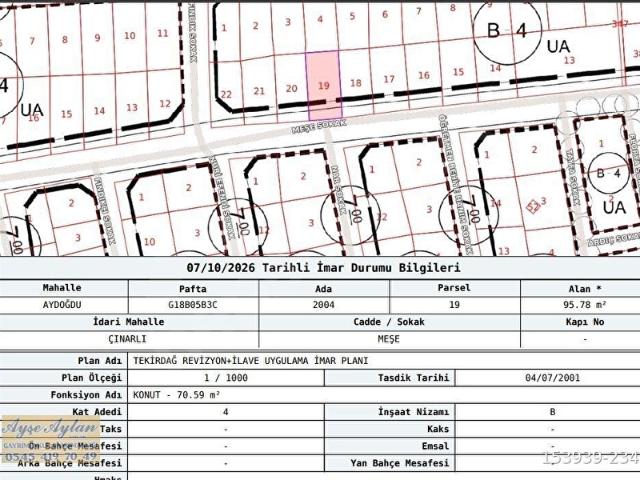Click the Tasdik Tarihi label
640x480 pixels.
413,378
